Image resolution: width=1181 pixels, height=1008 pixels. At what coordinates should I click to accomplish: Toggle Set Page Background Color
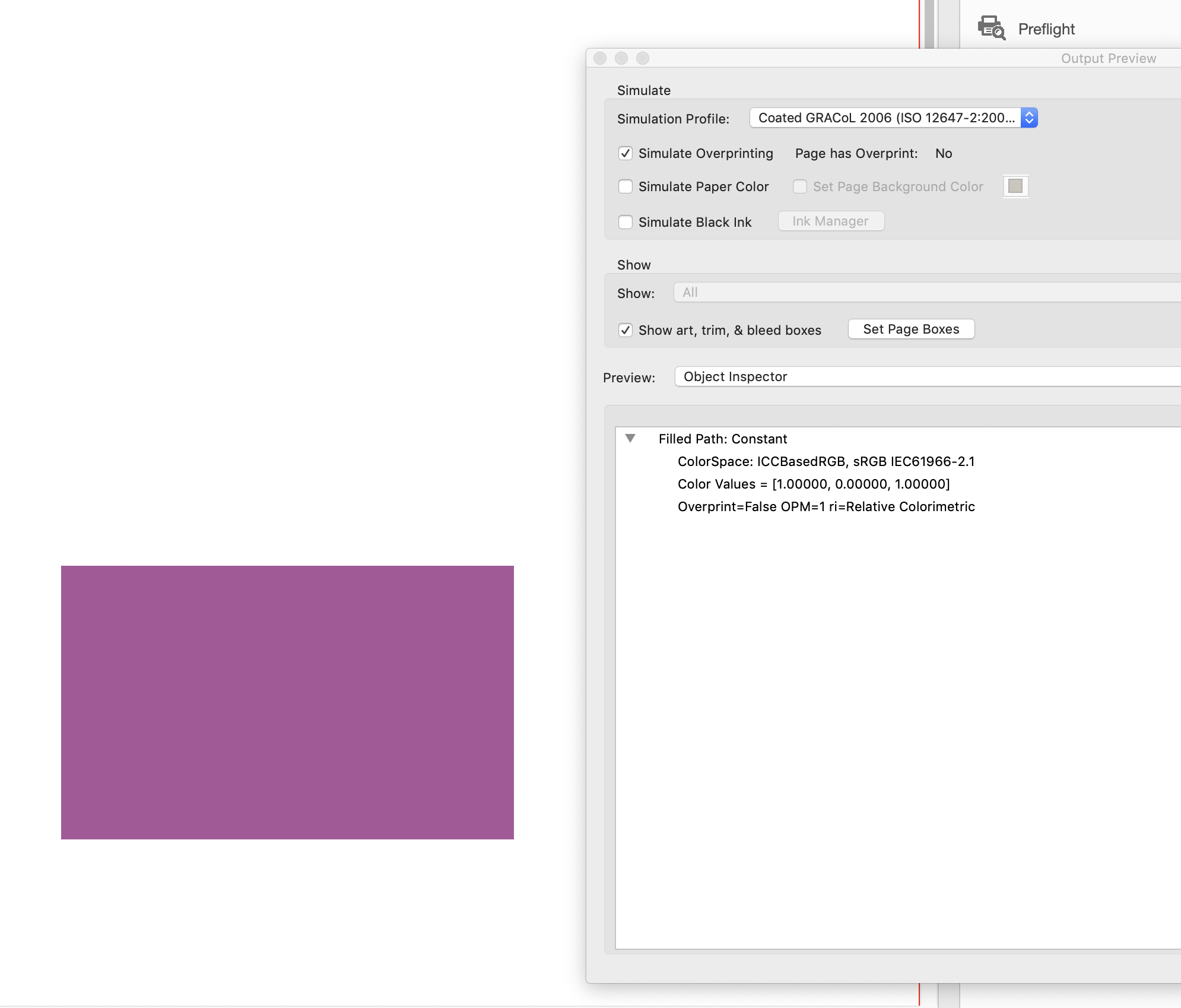799,186
